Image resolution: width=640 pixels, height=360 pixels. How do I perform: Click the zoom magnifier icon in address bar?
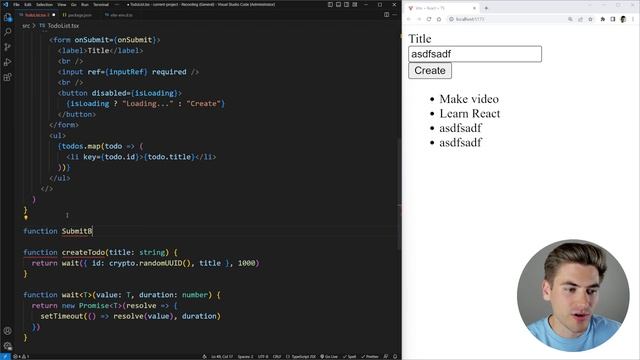570,19
